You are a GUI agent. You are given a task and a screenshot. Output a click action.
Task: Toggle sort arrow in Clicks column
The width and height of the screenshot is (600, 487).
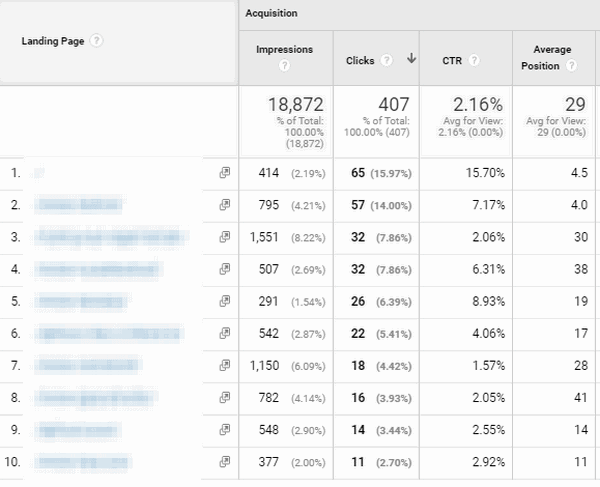(x=411, y=58)
